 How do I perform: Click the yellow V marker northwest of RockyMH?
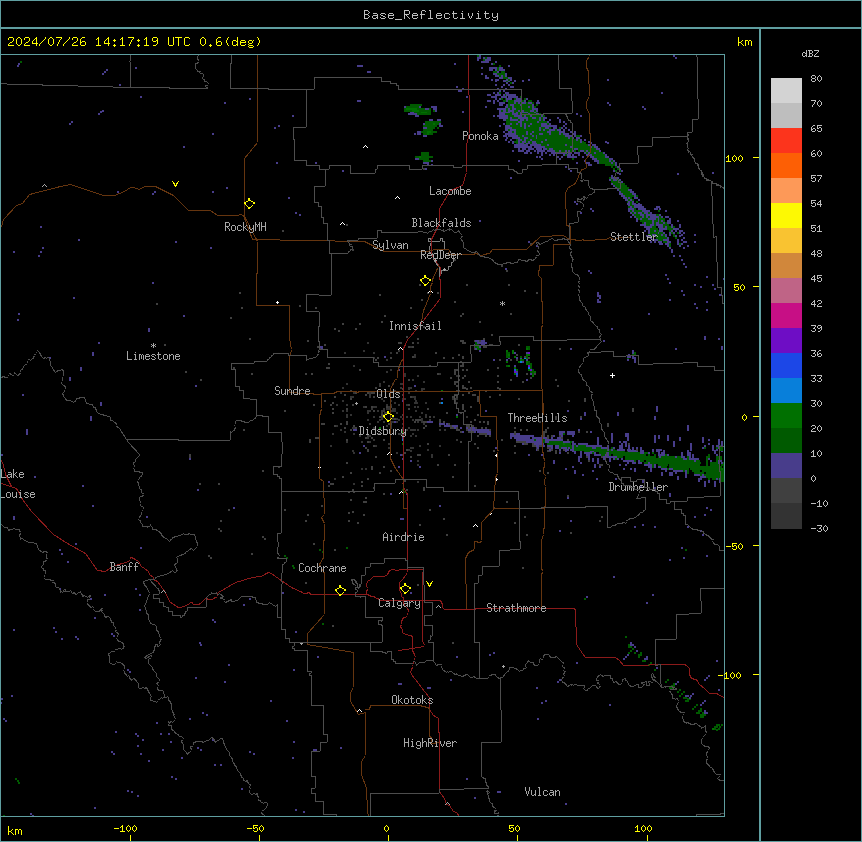175,184
